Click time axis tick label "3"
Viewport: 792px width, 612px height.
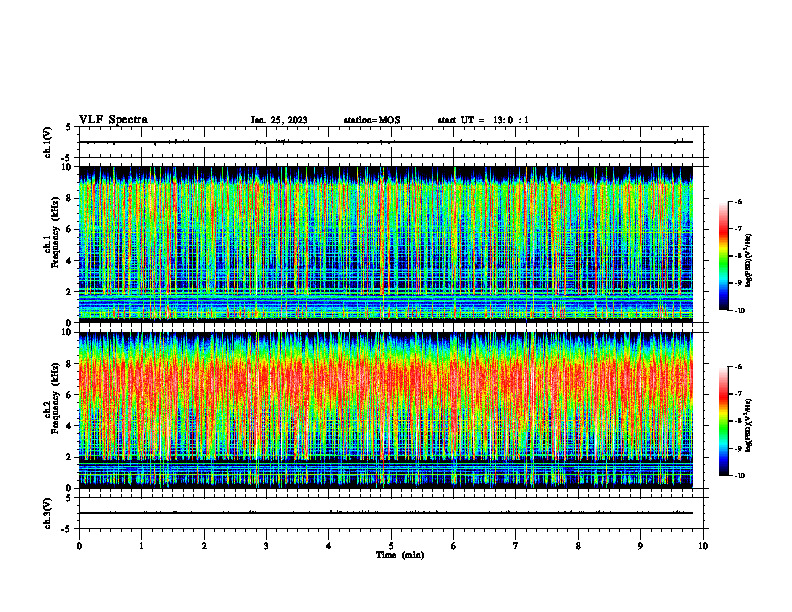(x=266, y=546)
